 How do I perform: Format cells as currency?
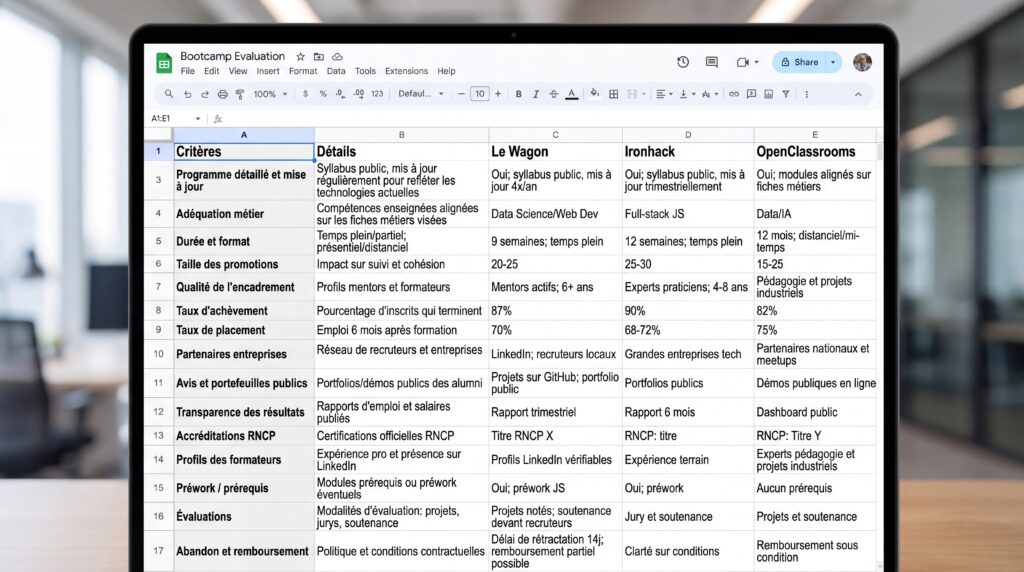tap(306, 94)
